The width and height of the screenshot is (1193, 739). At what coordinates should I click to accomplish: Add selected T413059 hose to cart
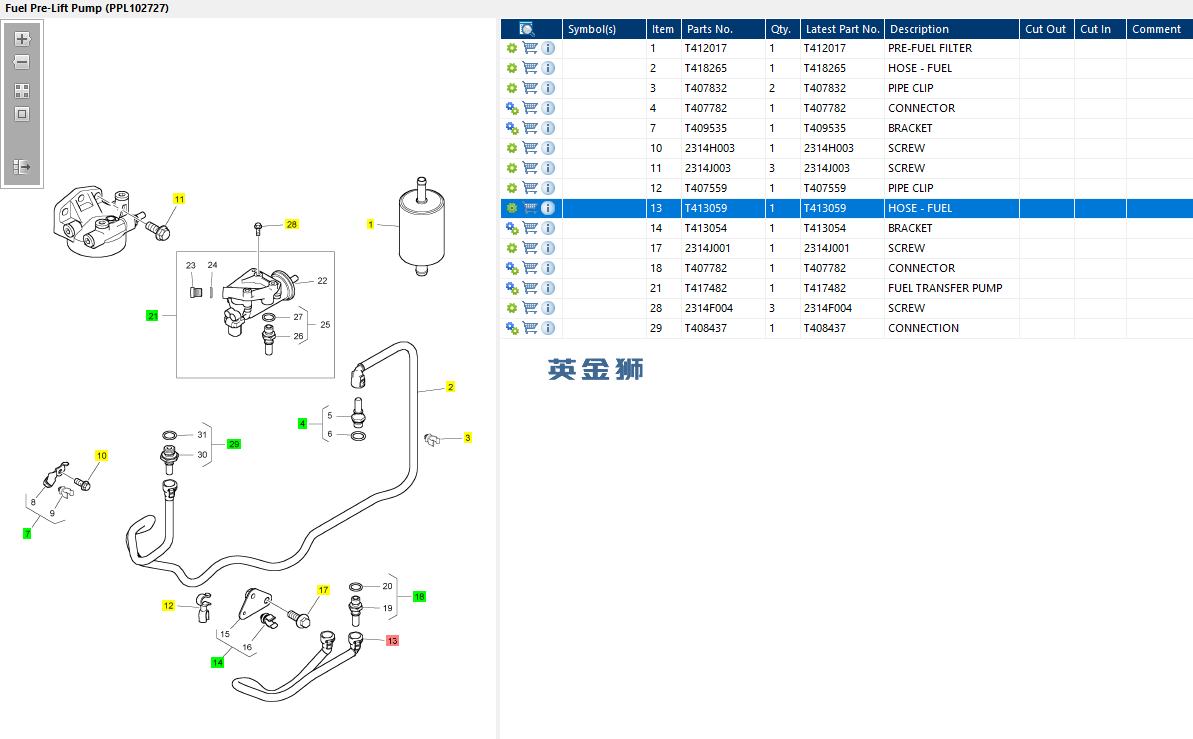pyautogui.click(x=530, y=208)
